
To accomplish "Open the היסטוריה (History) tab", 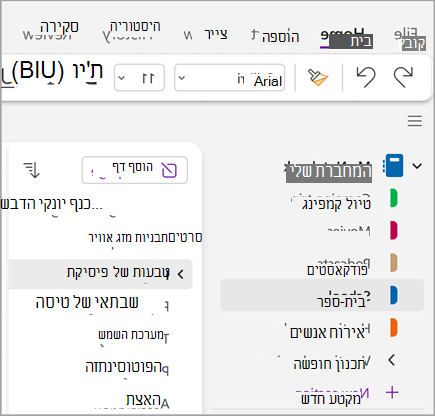I will click(x=135, y=26).
